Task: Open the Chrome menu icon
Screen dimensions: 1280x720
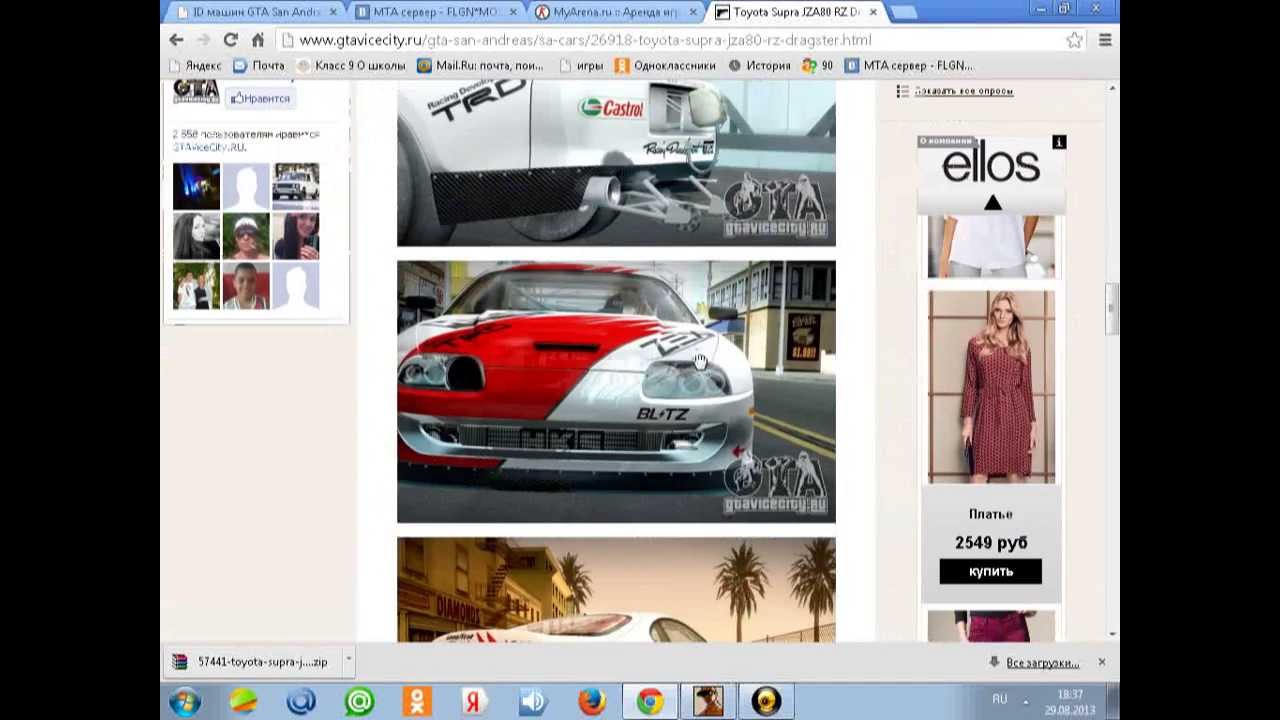Action: click(x=1105, y=40)
